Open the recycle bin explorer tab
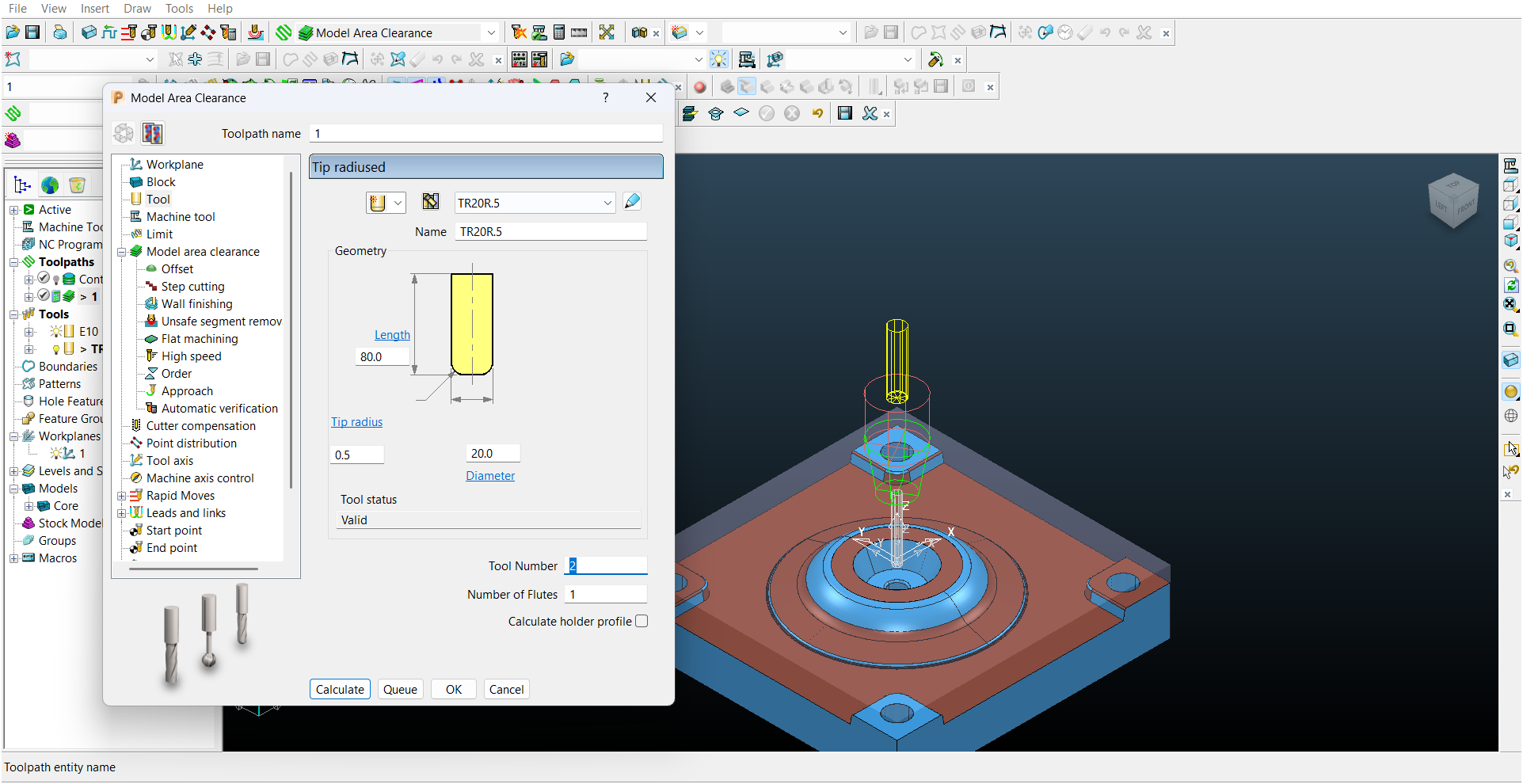The width and height of the screenshot is (1523, 784). coord(77,185)
